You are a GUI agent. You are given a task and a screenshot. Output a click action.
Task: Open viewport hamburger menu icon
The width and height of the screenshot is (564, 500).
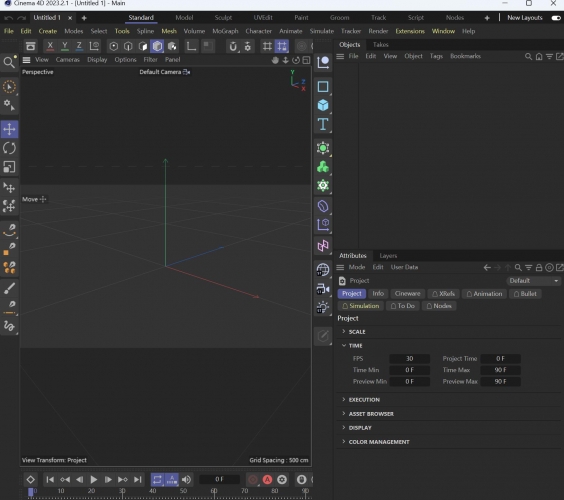[x=26, y=60]
